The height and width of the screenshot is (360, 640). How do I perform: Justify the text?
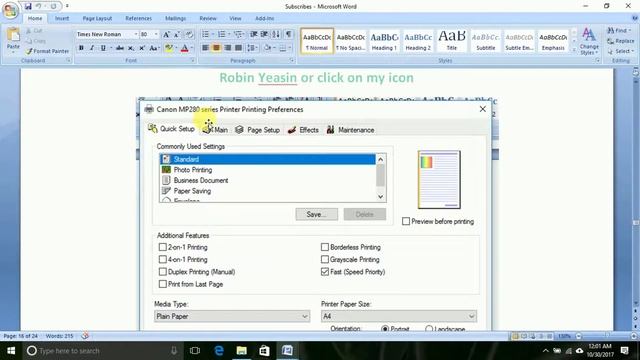tap(238, 48)
